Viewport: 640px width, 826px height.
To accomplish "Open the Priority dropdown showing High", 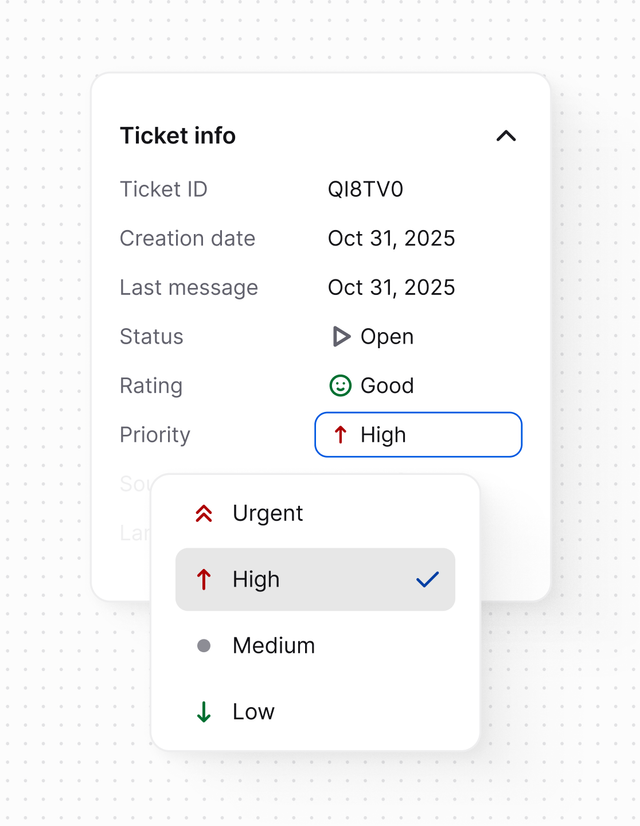I will (x=418, y=435).
